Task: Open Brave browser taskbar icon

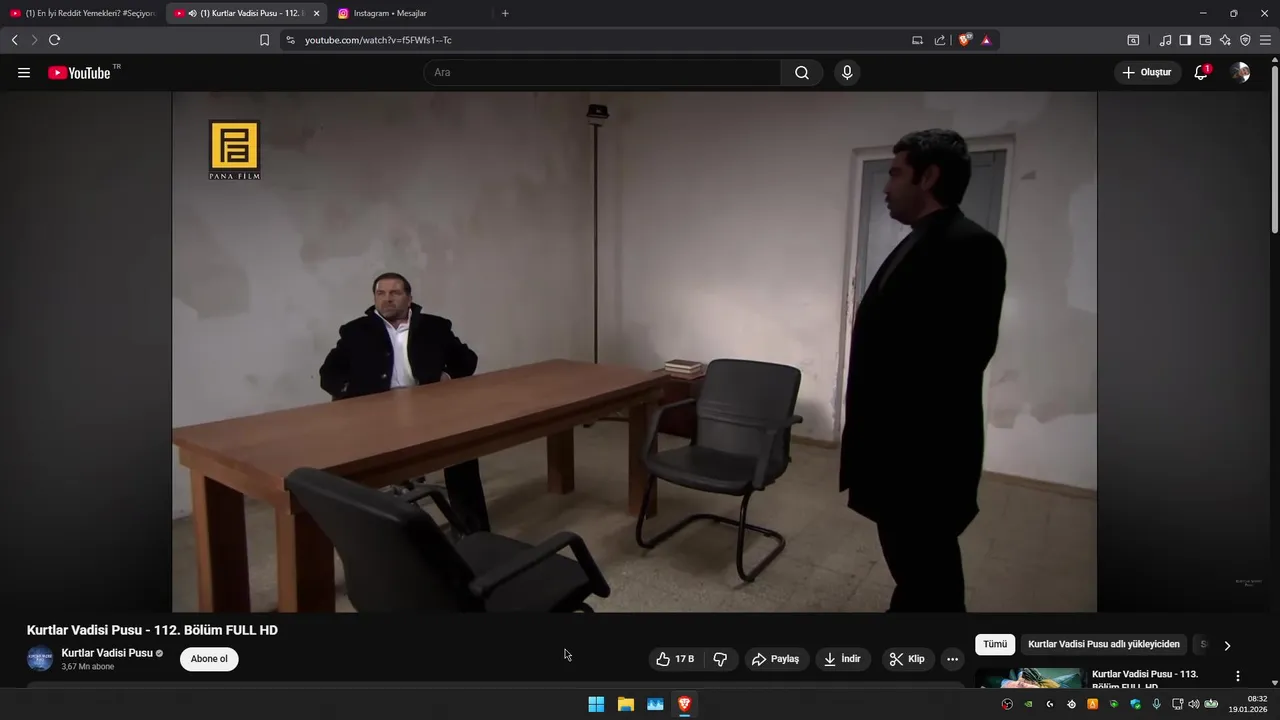Action: (685, 704)
